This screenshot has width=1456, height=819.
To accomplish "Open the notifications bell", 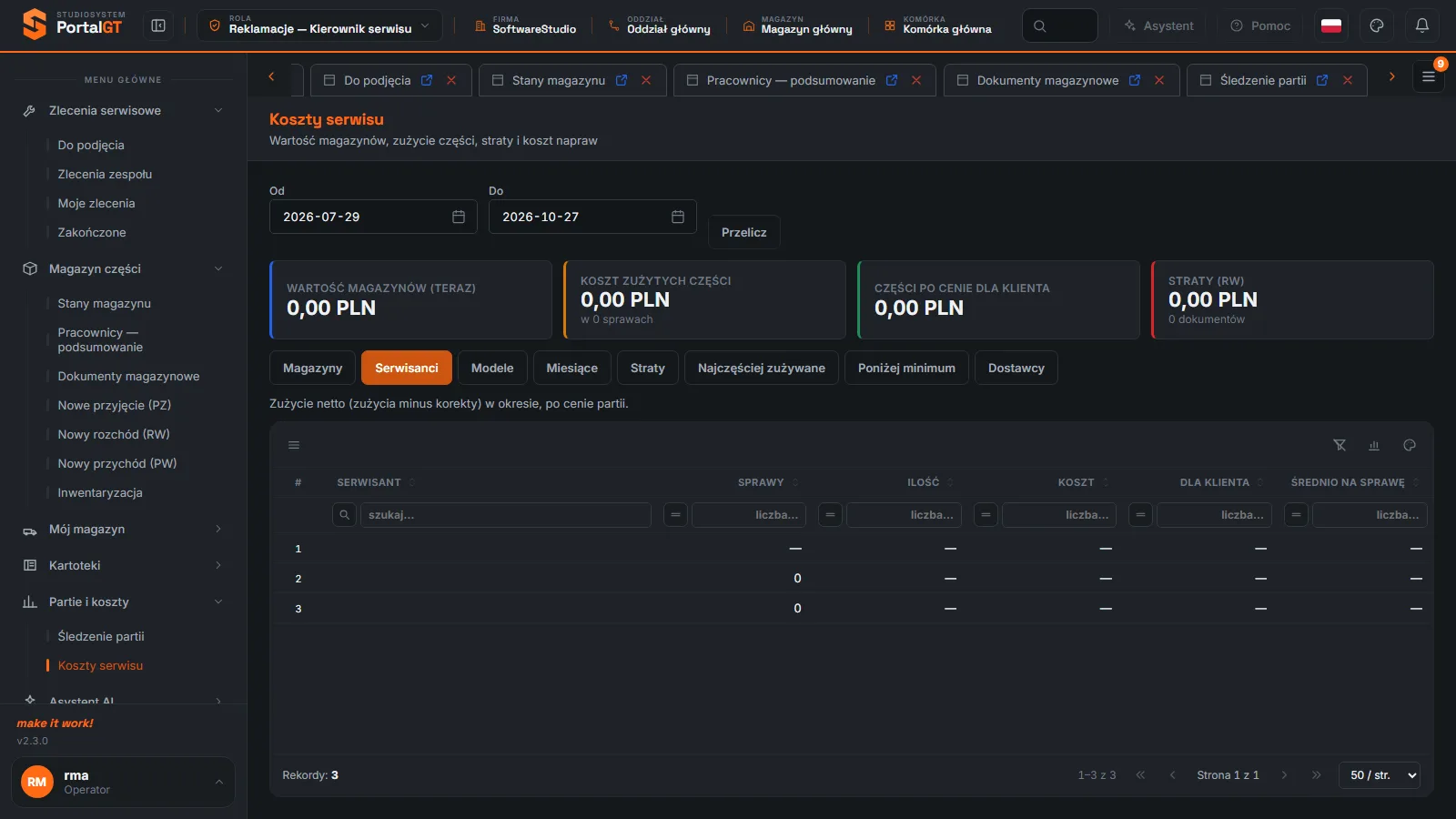I will [x=1422, y=25].
